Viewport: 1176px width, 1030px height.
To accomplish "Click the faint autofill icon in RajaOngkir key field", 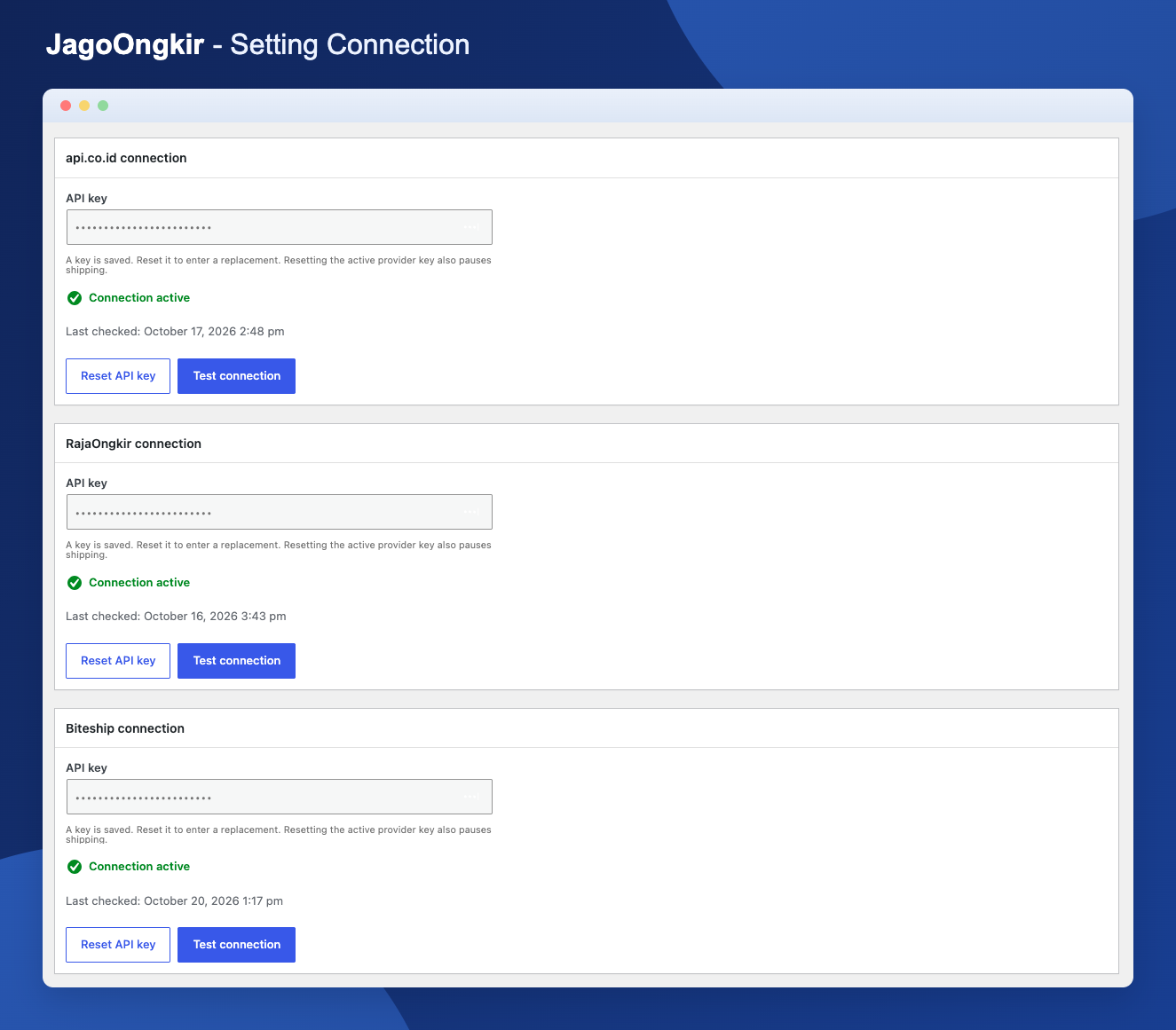I will tap(471, 513).
